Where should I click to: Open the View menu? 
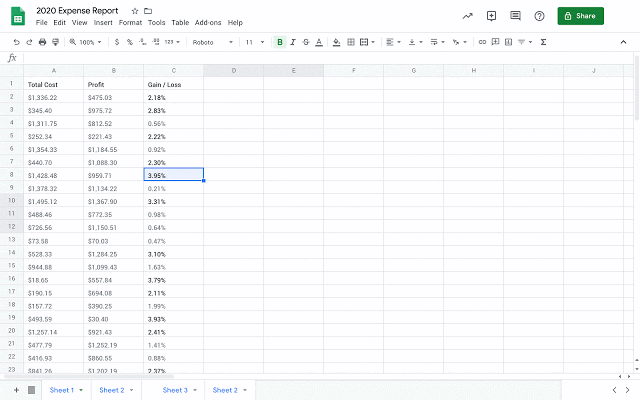(80, 22)
